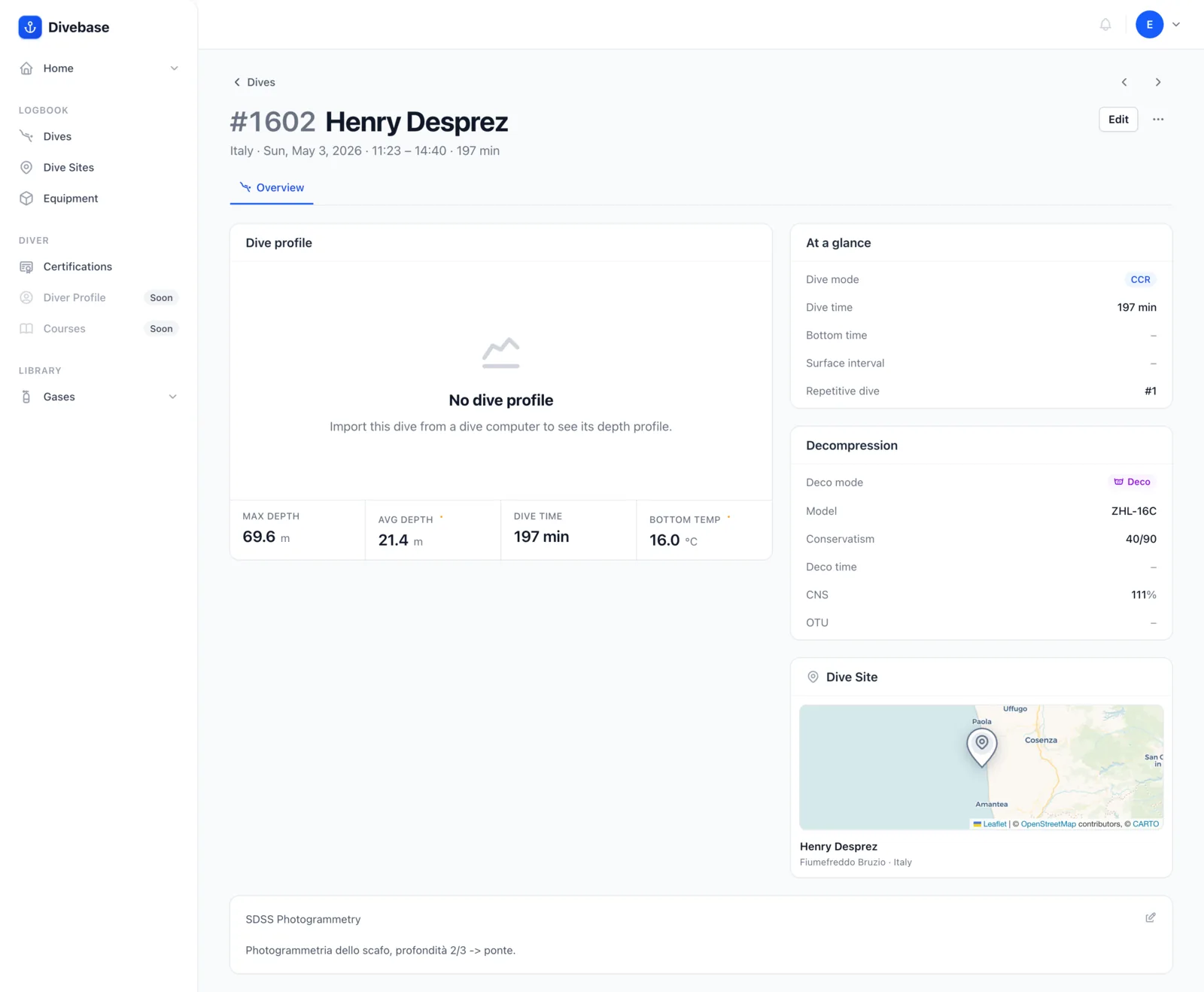Click the dive title #1602 Henry Desprez

pos(369,122)
